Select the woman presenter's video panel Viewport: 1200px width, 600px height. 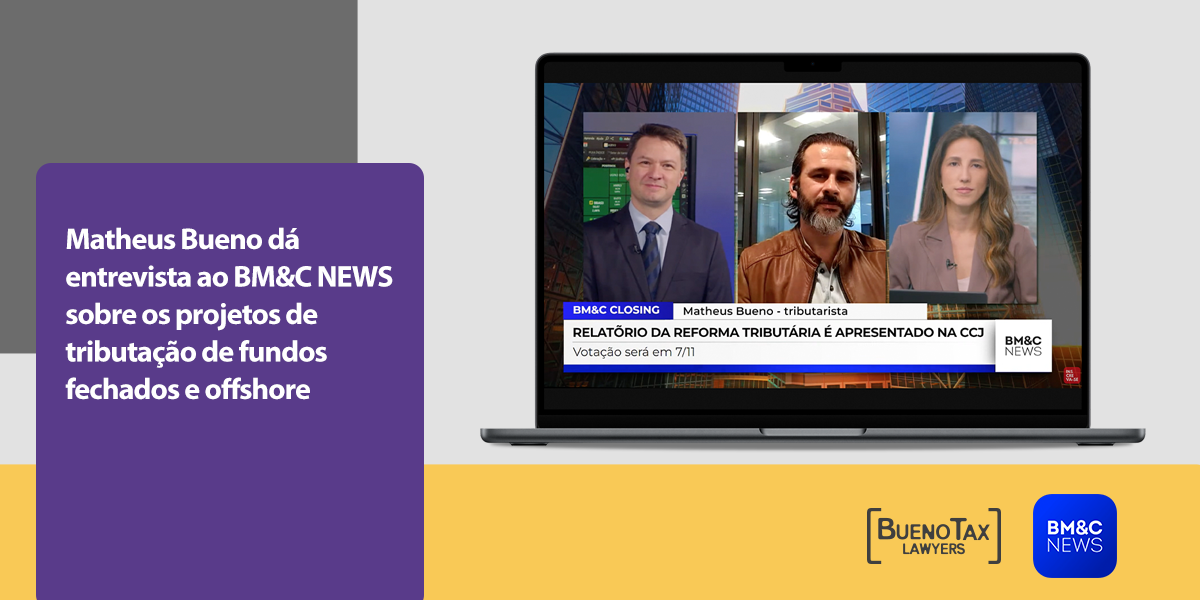point(961,210)
